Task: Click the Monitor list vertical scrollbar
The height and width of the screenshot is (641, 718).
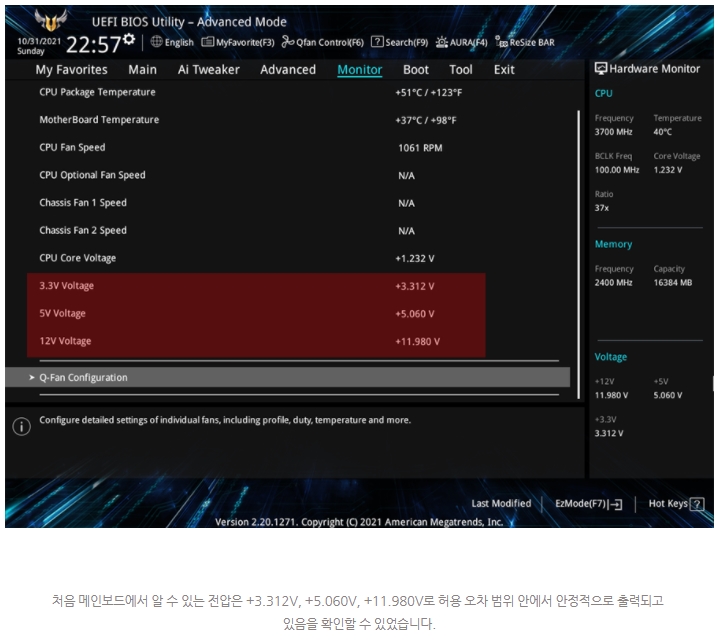Action: click(x=578, y=254)
